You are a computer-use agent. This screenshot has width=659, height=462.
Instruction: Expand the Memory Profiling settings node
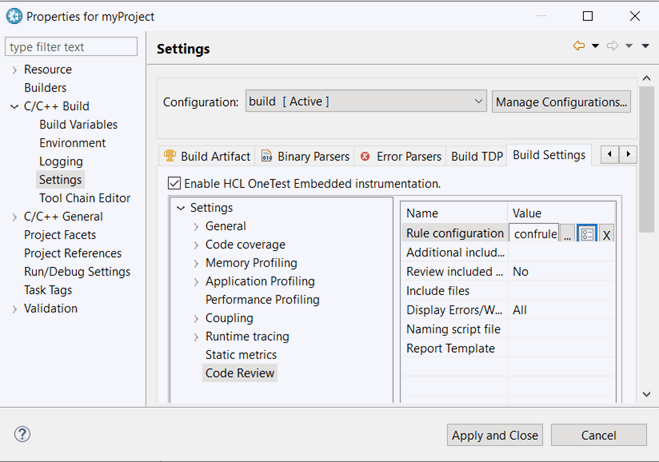[196, 263]
